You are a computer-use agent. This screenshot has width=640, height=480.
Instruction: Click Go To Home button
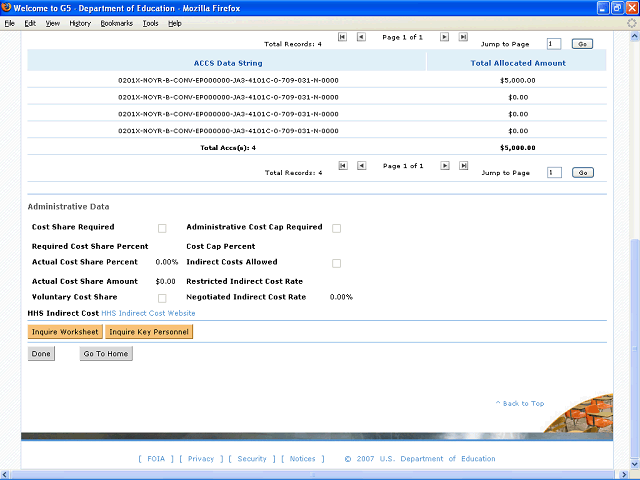(x=106, y=354)
